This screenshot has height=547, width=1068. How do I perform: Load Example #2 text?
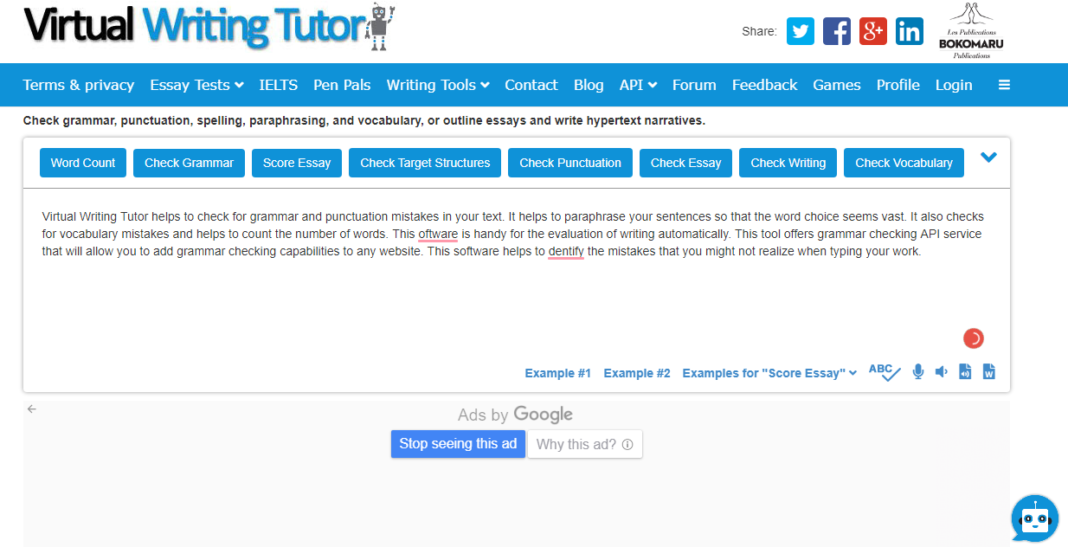pos(637,373)
